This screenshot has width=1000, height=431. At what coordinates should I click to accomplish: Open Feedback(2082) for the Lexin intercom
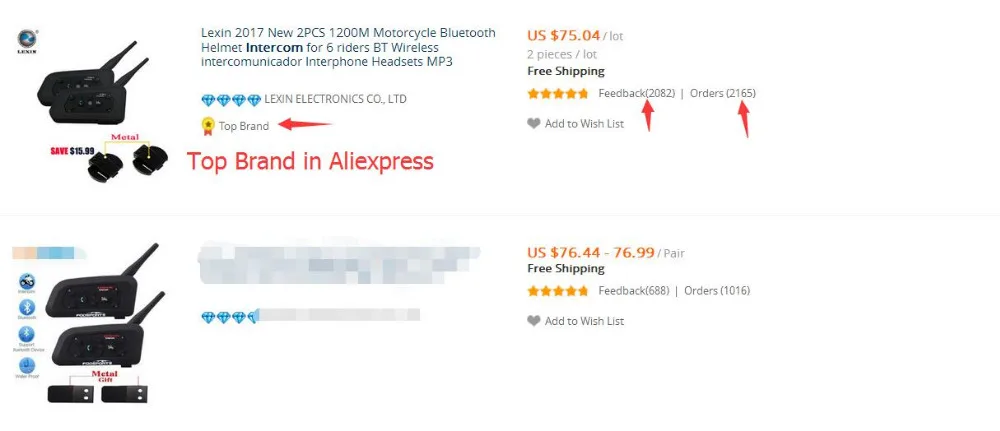tap(636, 94)
